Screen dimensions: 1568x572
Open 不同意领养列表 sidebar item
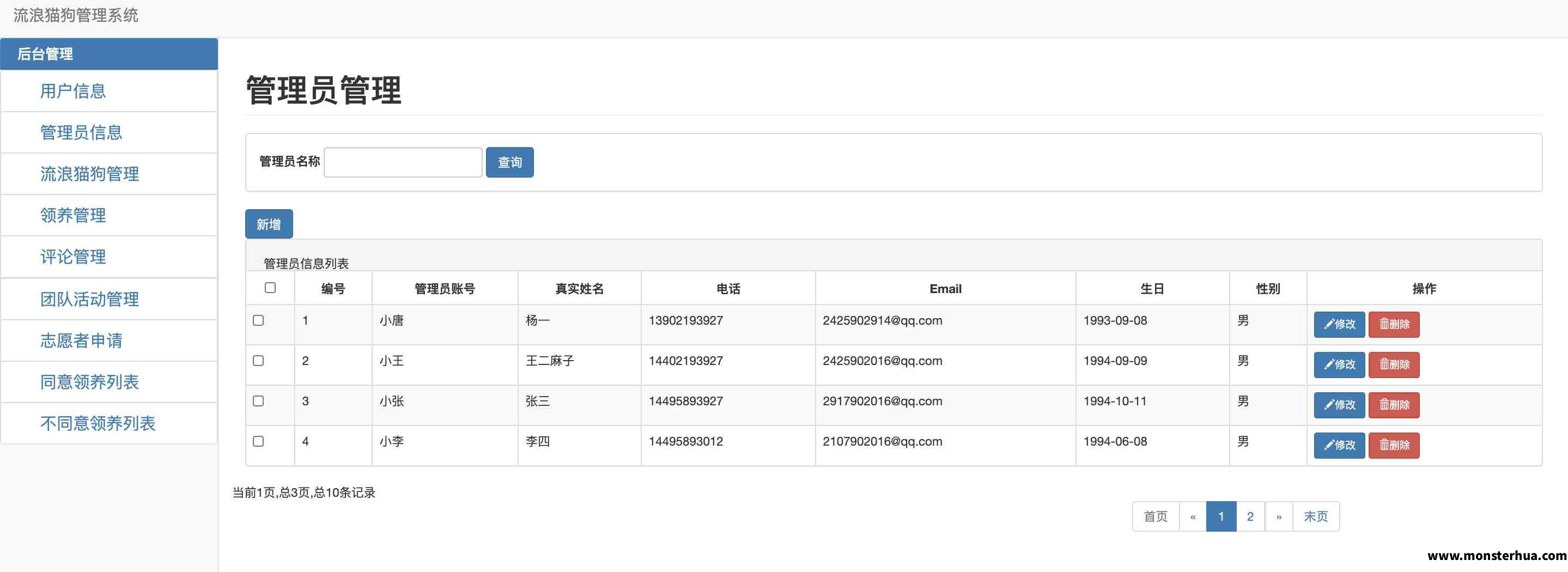pyautogui.click(x=110, y=423)
